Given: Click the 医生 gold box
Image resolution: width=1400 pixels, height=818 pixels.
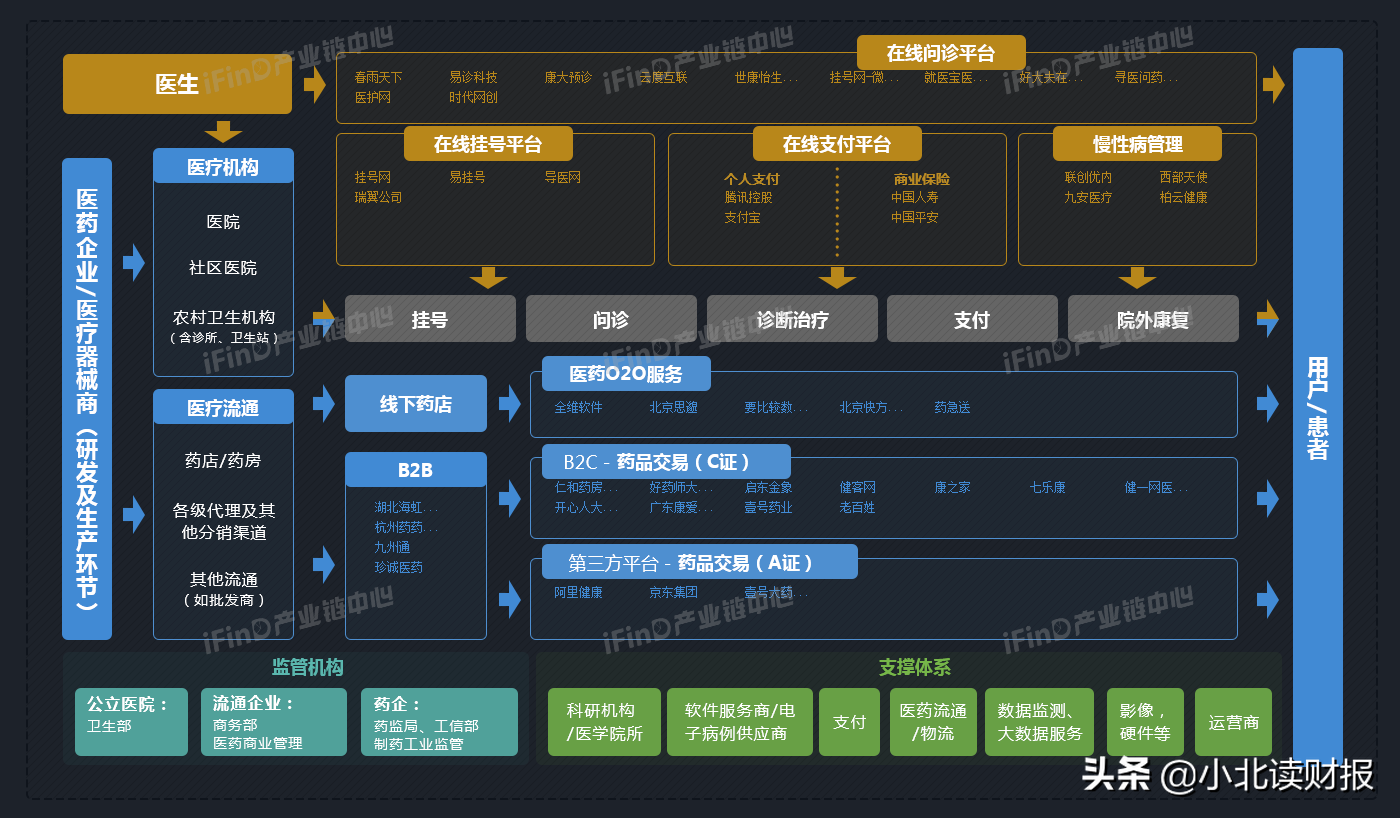Looking at the screenshot, I should pyautogui.click(x=177, y=84).
